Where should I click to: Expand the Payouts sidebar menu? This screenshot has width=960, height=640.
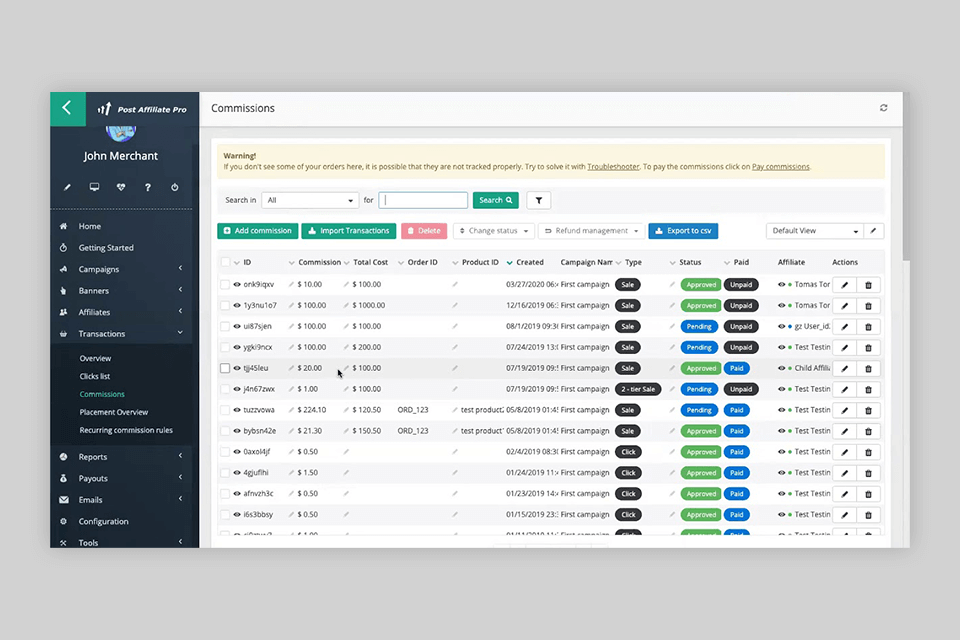(121, 478)
